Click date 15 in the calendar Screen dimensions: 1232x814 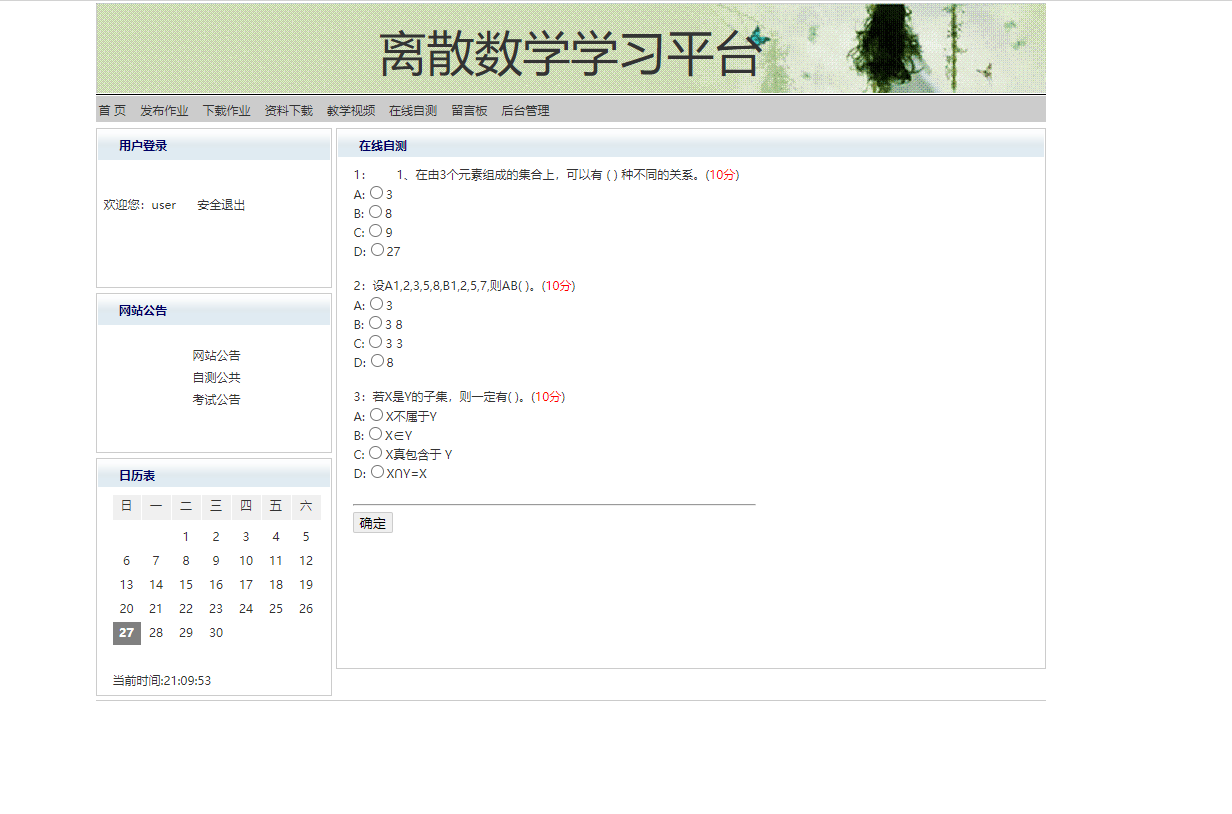pos(186,584)
